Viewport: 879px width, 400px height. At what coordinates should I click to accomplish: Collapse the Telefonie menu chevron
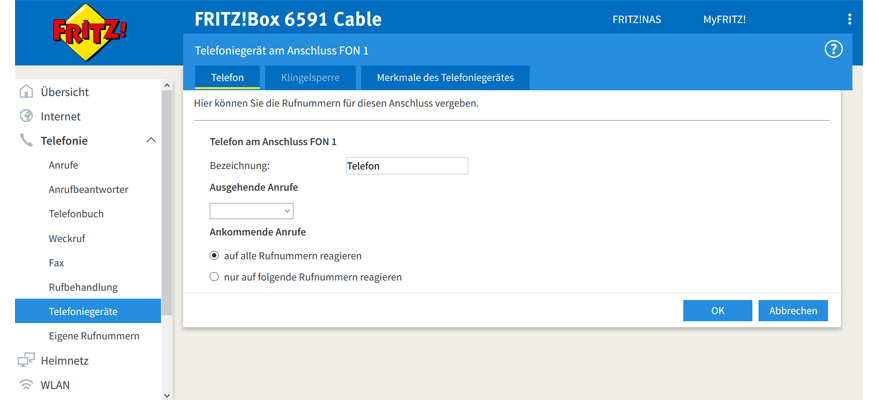tap(151, 141)
